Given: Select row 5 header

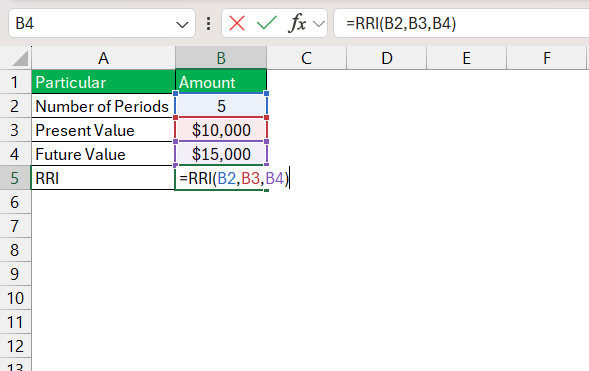Looking at the screenshot, I should [15, 178].
